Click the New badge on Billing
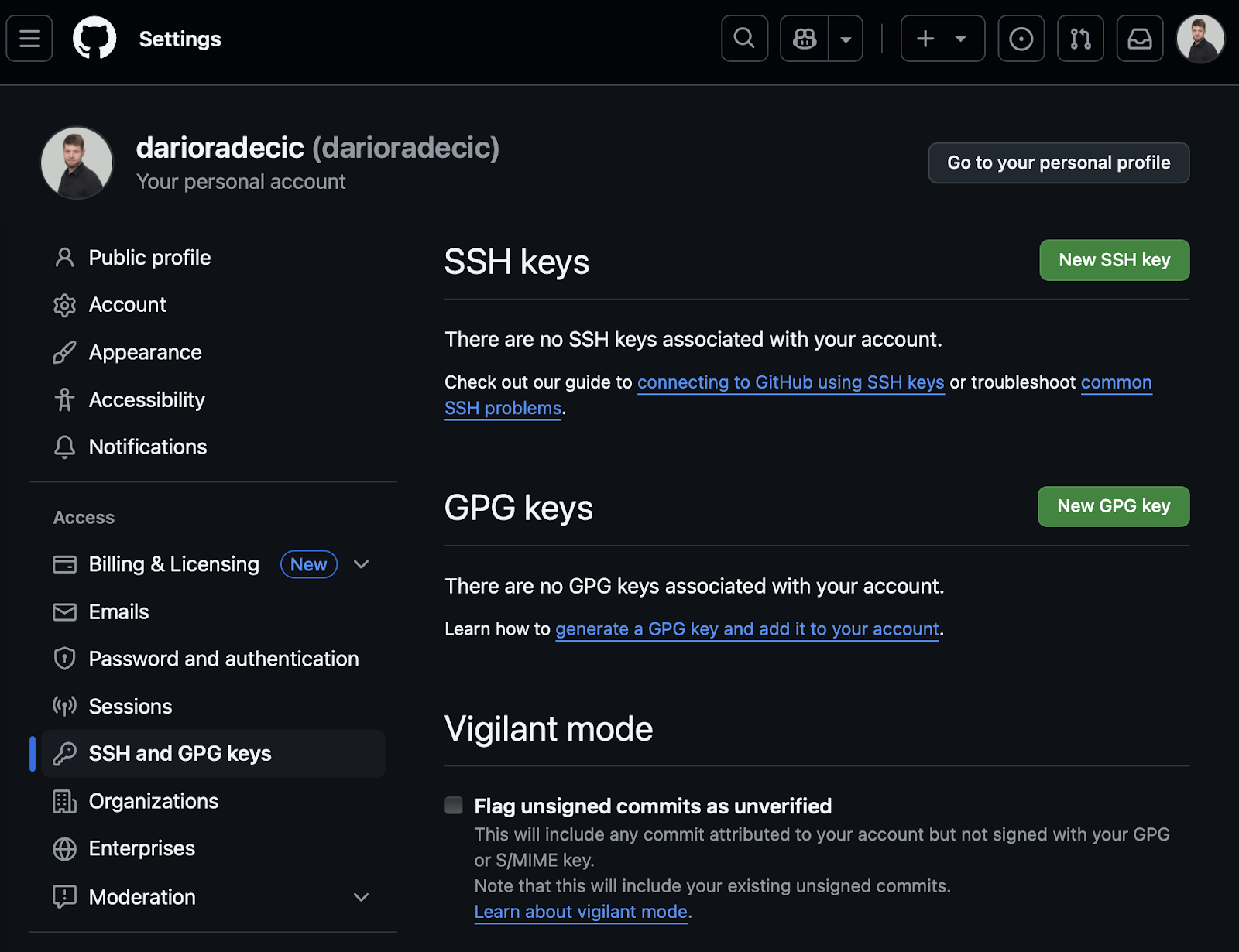Image resolution: width=1239 pixels, height=952 pixels. (x=309, y=564)
